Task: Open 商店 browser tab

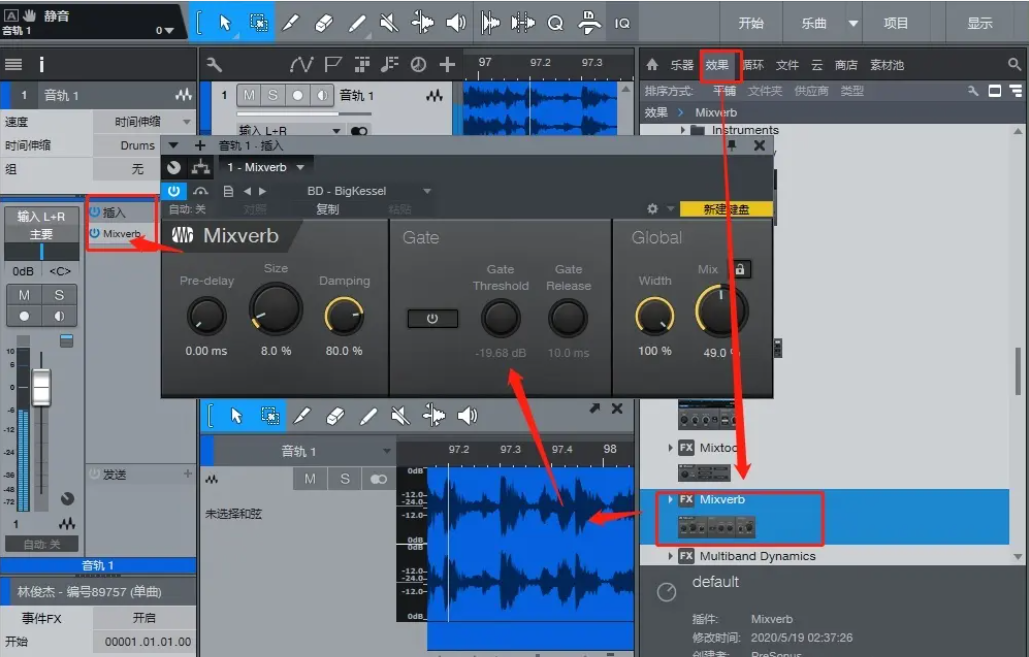Action: pyautogui.click(x=846, y=64)
